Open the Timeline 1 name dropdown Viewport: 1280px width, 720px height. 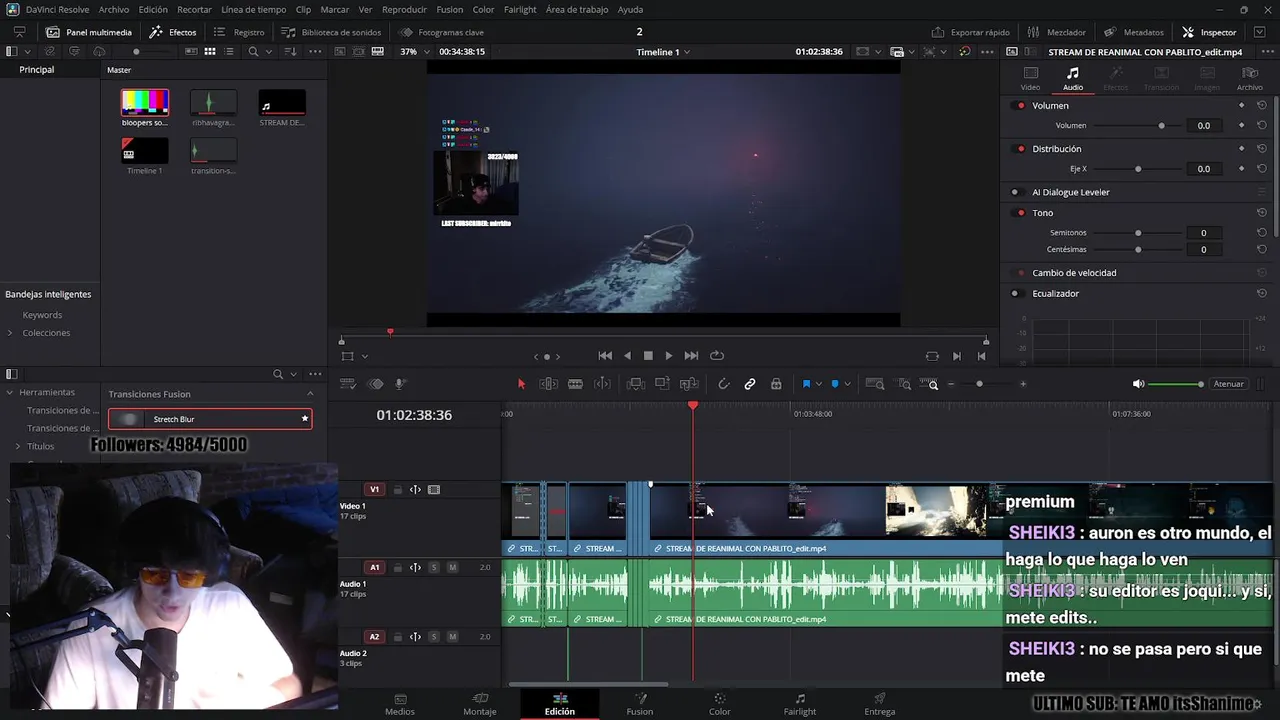(663, 52)
